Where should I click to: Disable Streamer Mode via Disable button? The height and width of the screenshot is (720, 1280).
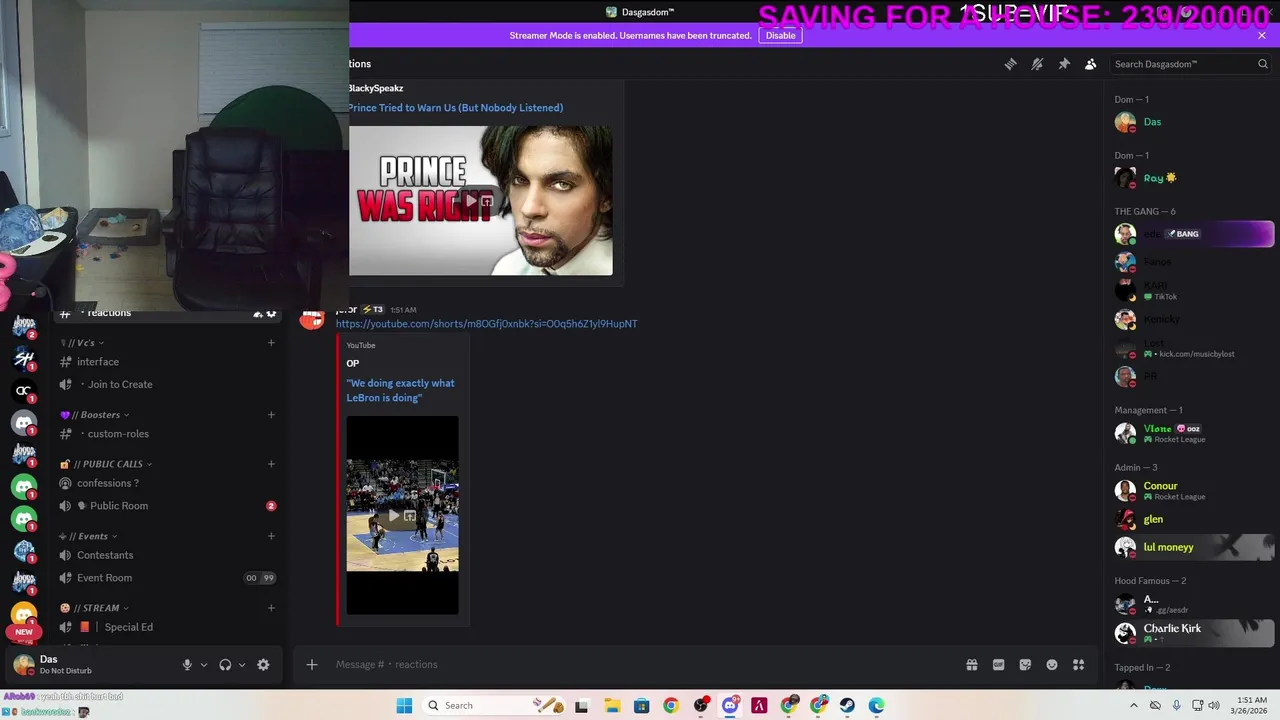click(781, 35)
